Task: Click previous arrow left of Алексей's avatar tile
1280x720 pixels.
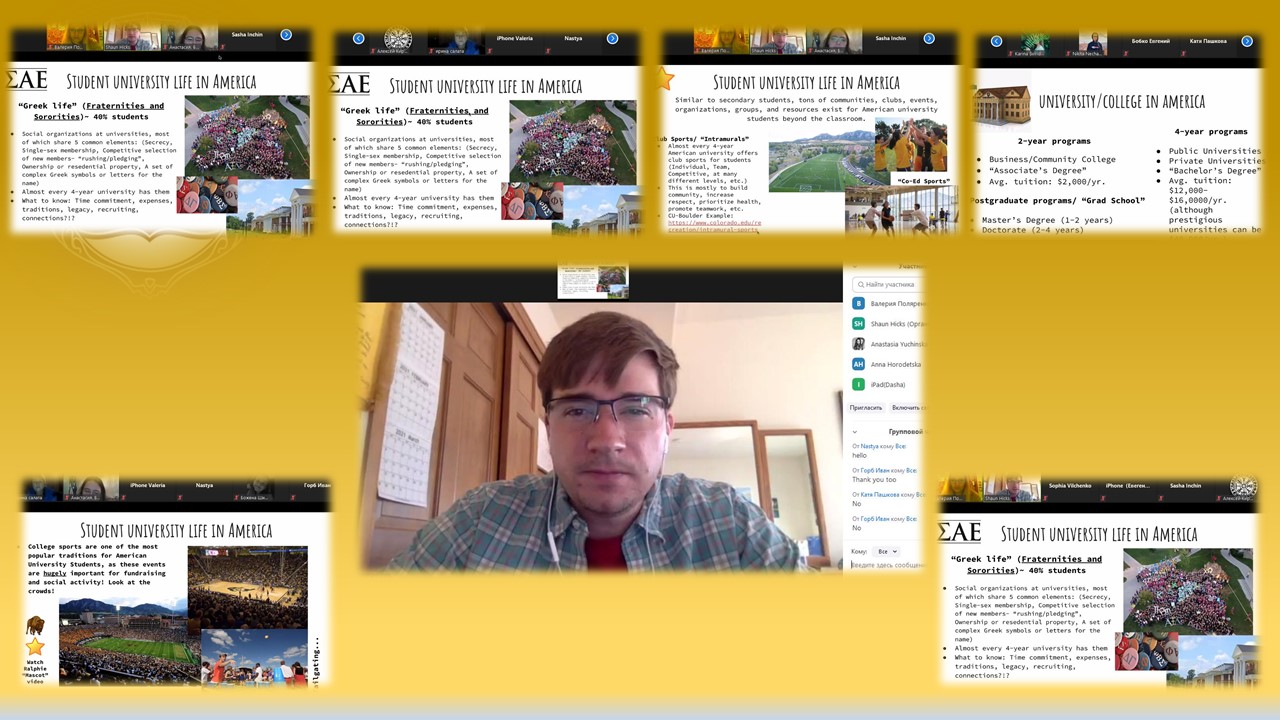Action: (x=359, y=39)
